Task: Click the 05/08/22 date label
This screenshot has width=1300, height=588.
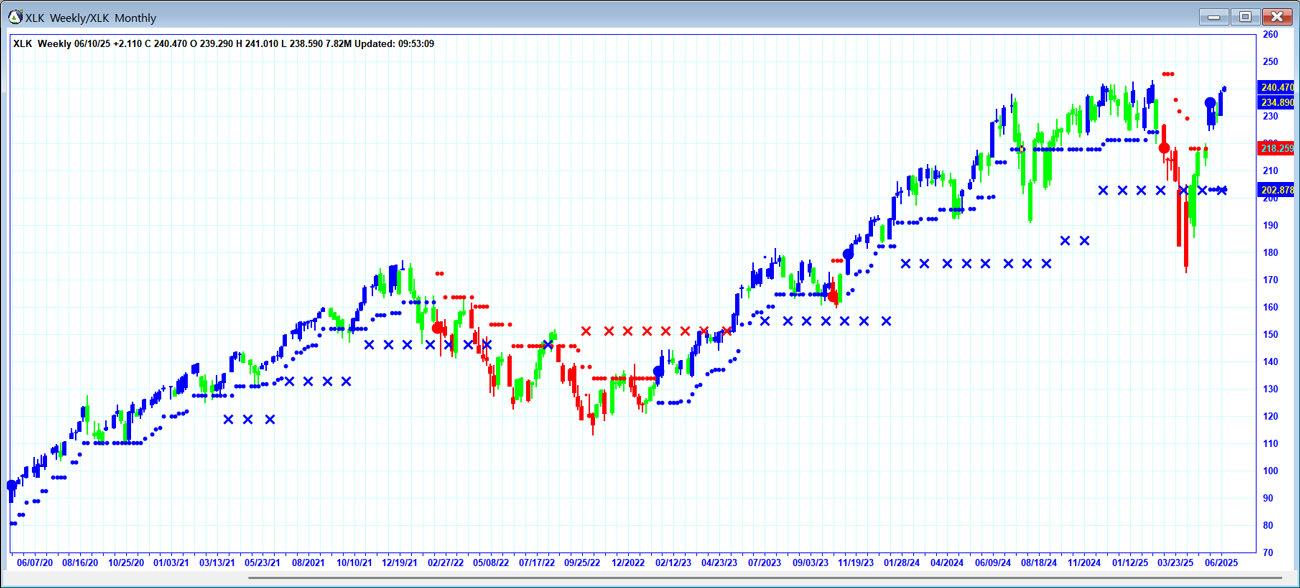Action: (x=491, y=562)
